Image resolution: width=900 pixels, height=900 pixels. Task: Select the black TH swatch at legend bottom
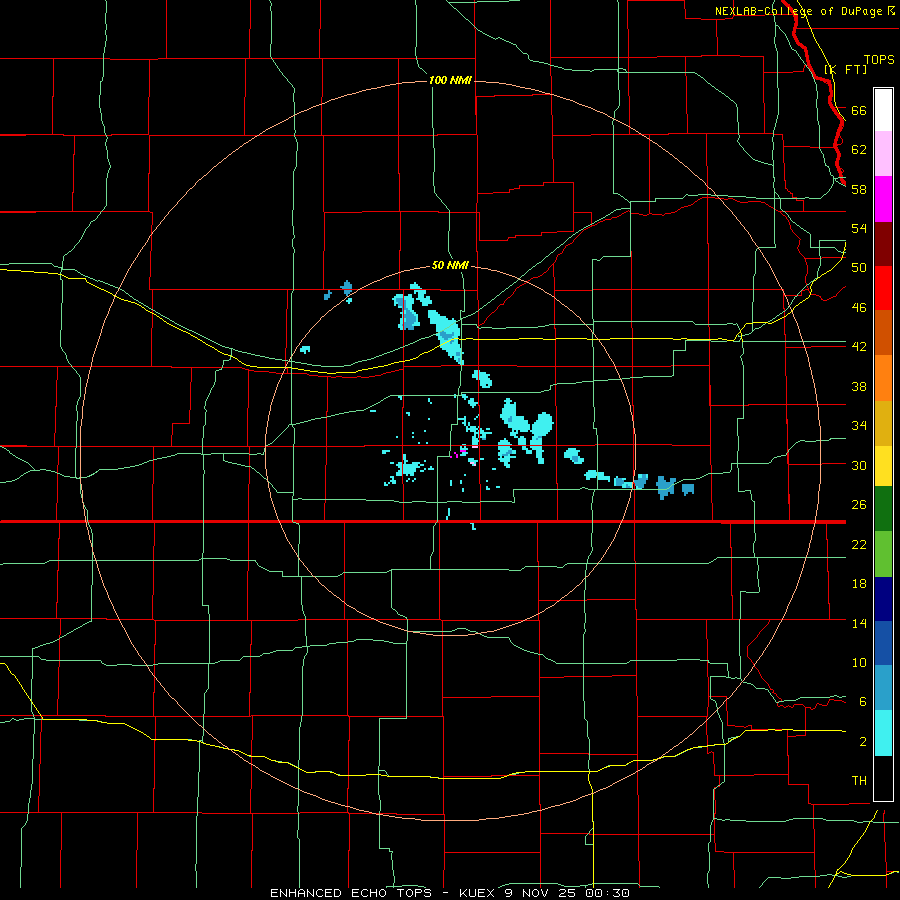pos(883,778)
